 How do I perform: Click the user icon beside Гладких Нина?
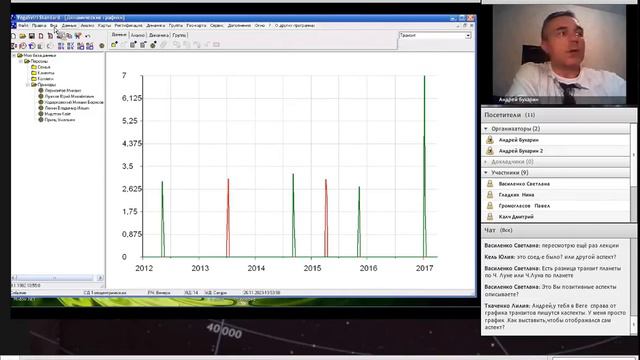click(490, 195)
